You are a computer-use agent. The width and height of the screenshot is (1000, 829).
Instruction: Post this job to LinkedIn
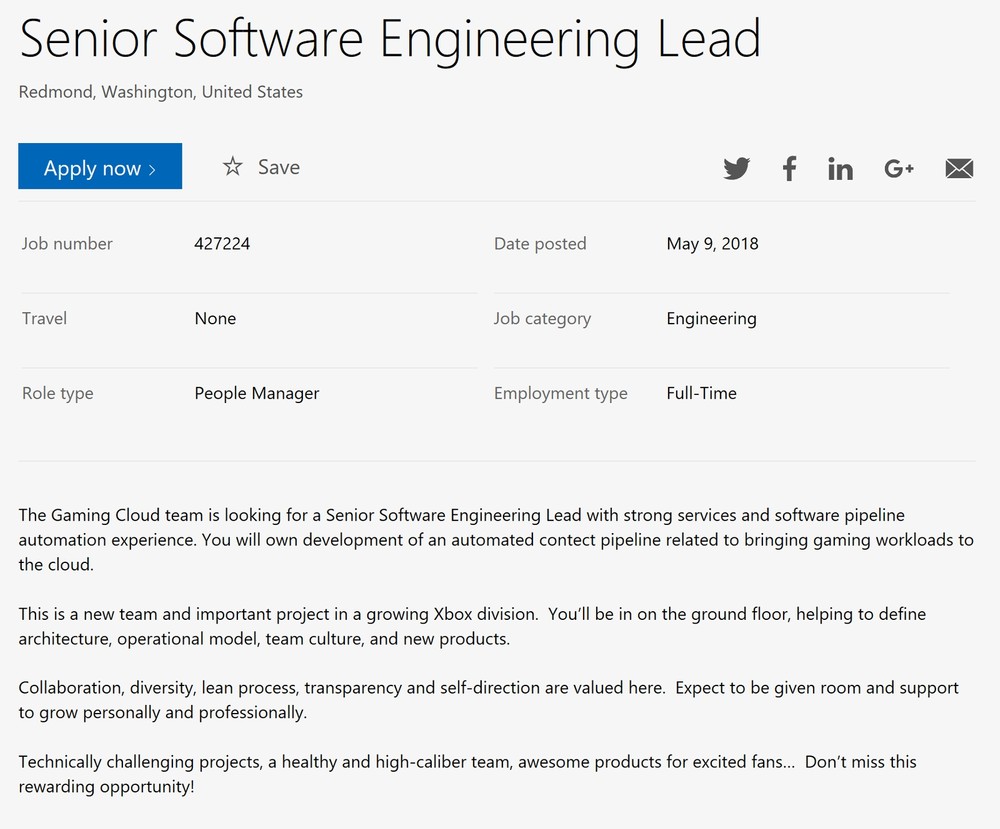click(x=840, y=169)
